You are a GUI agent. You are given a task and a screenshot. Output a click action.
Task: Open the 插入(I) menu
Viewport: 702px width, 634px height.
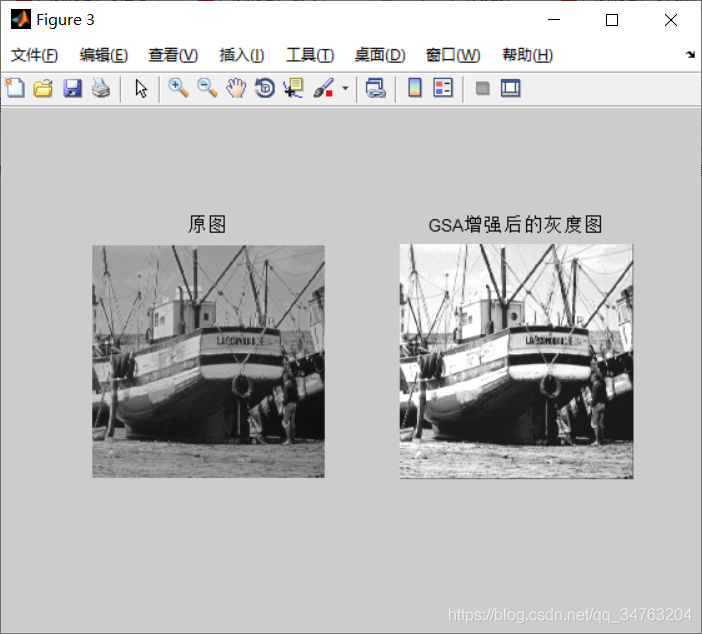pos(241,55)
